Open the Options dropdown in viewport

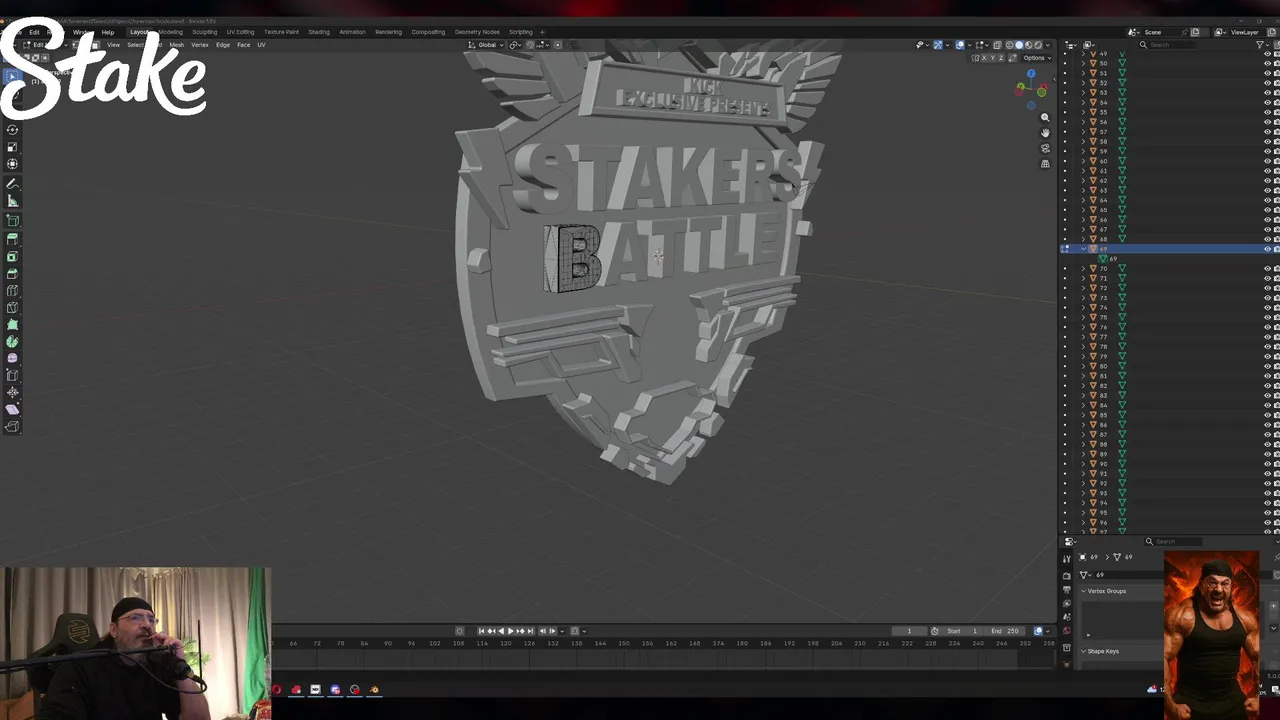pos(1035,58)
